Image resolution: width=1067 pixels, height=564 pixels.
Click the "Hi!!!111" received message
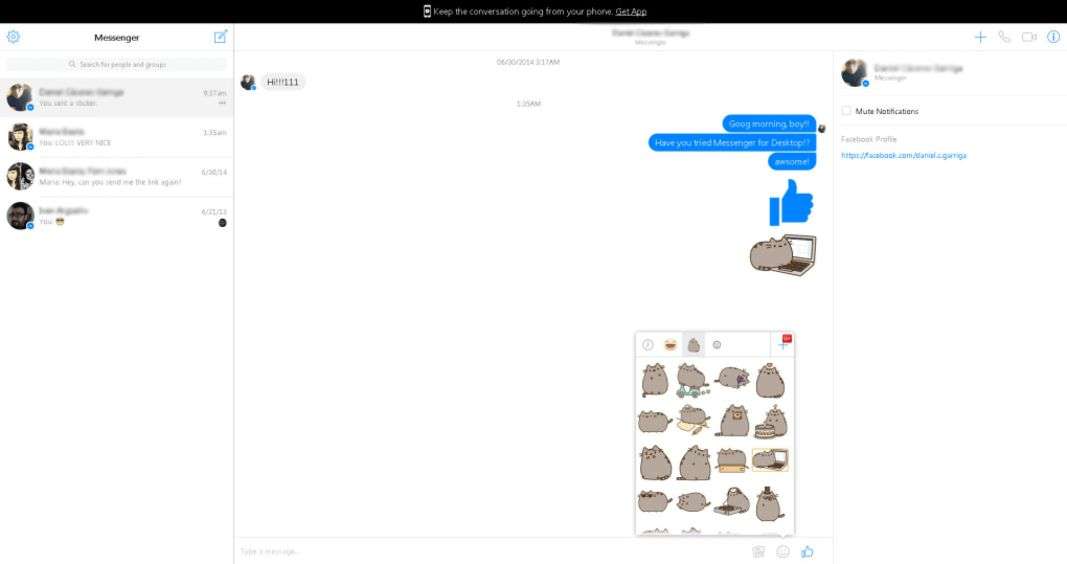pyautogui.click(x=282, y=82)
